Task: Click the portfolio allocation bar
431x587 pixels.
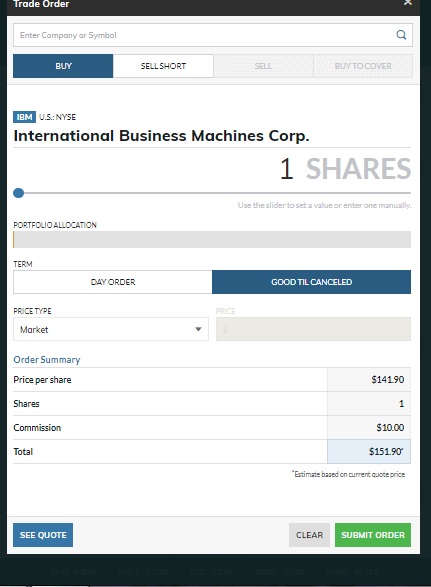Action: [x=212, y=239]
